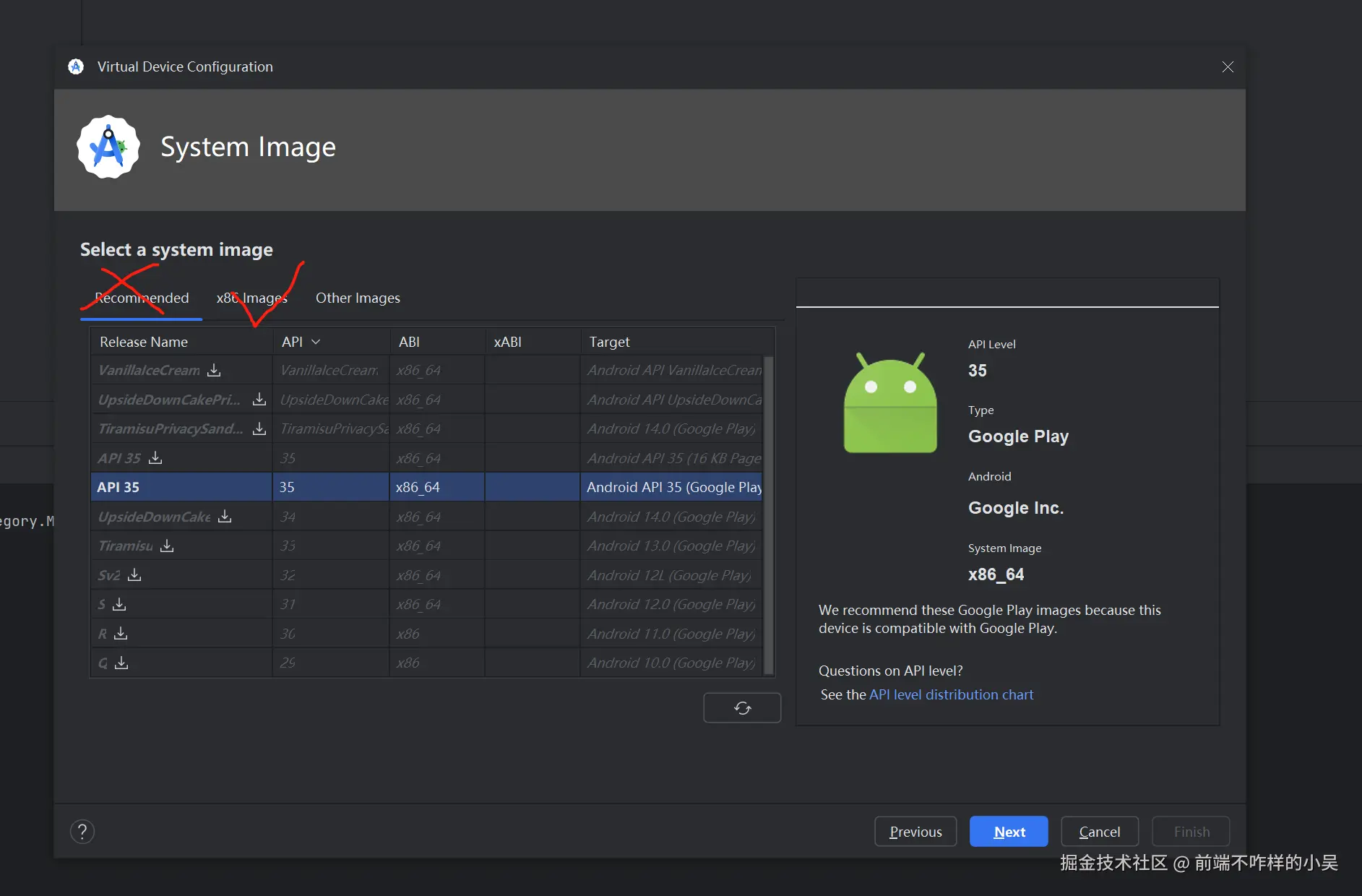
Task: Sort by the API column dropdown arrow
Action: 316,342
